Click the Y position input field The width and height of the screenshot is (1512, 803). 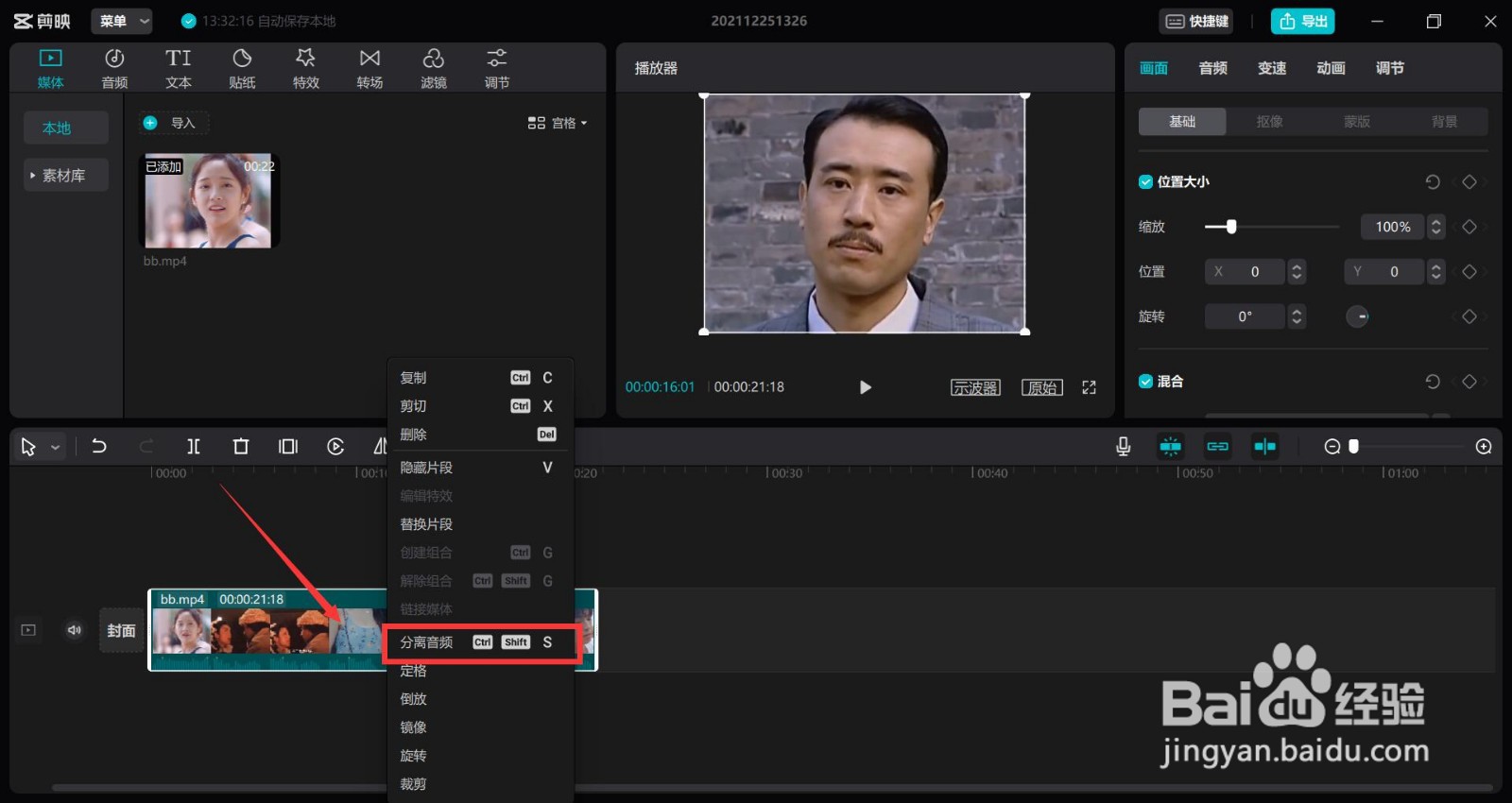(1383, 271)
